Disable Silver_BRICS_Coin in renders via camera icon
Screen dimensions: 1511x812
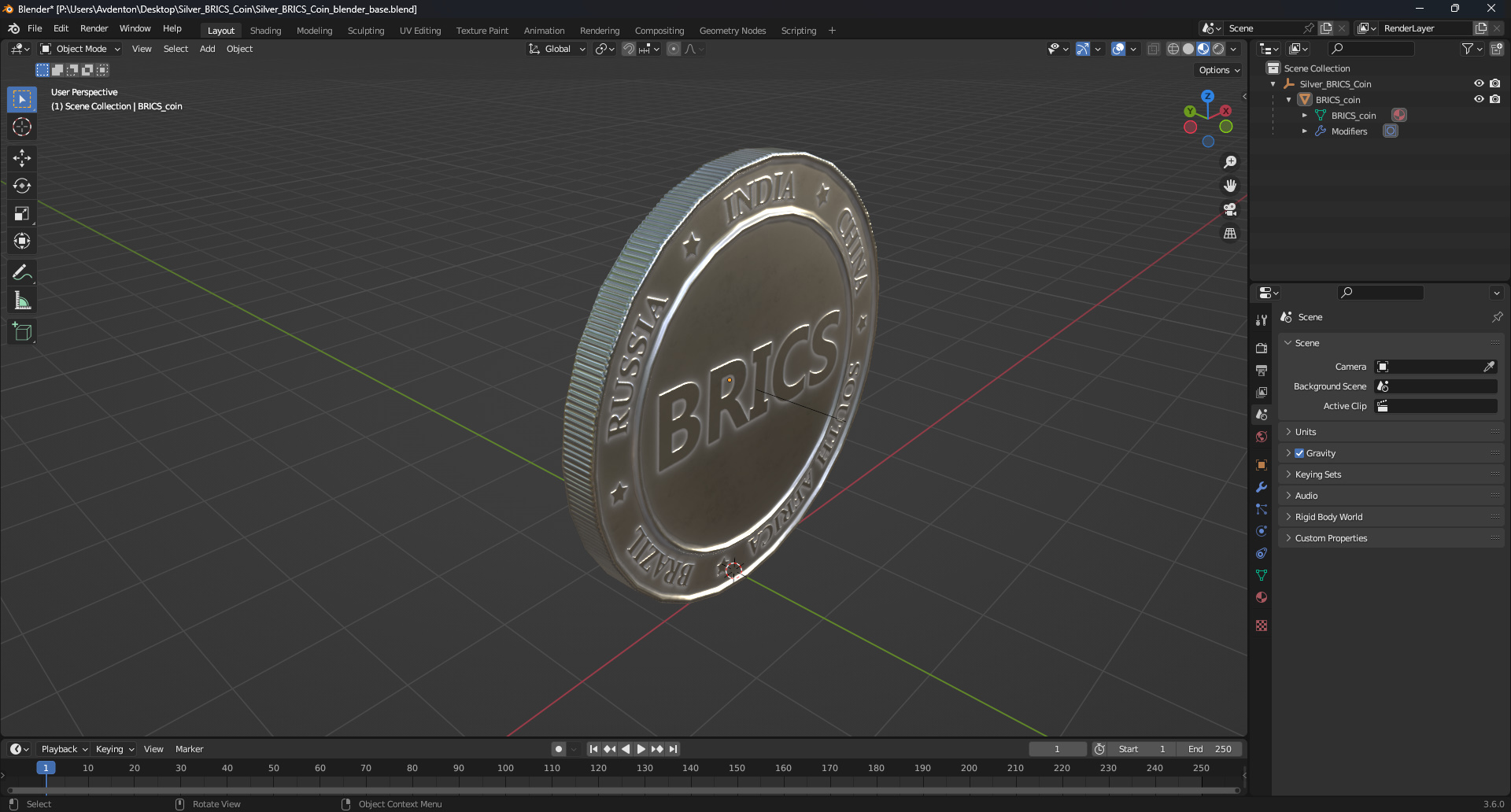click(x=1495, y=83)
